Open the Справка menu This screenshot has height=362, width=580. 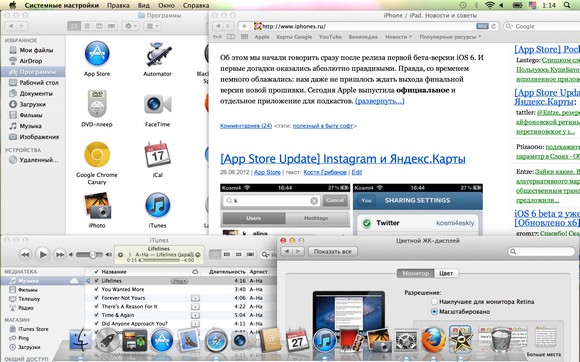pyautogui.click(x=196, y=5)
